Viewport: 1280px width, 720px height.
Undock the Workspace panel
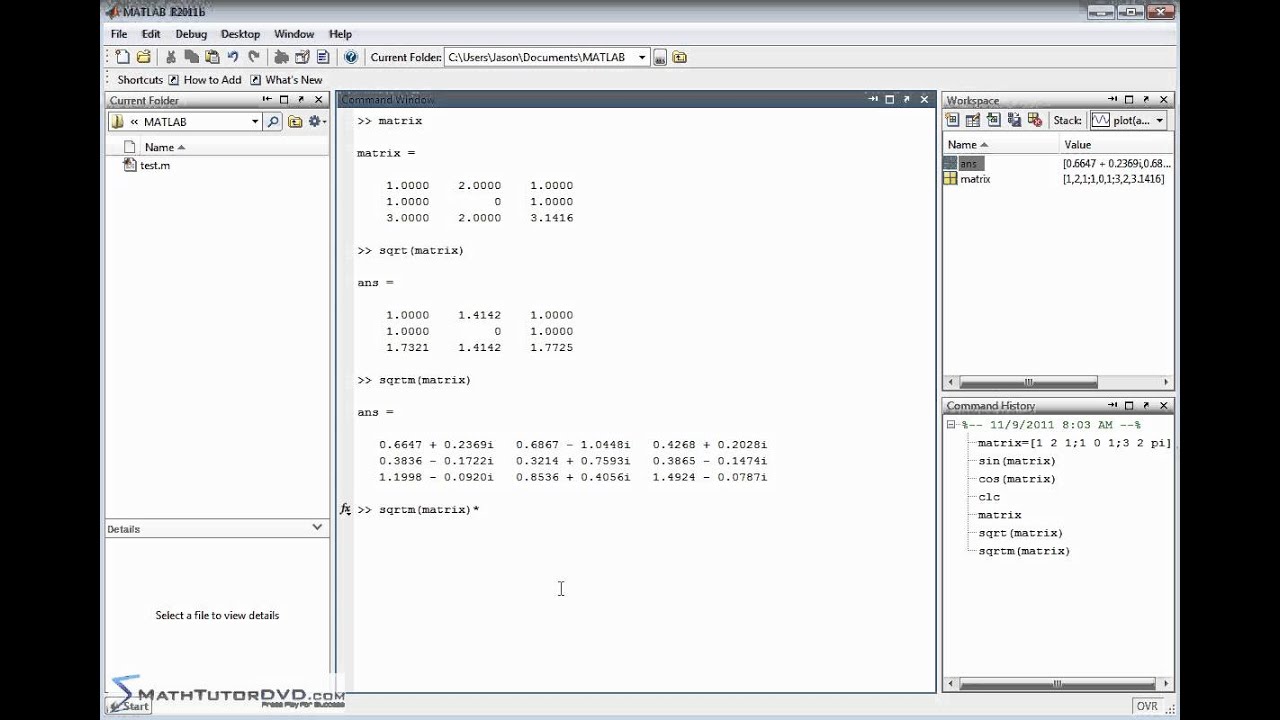(1146, 100)
